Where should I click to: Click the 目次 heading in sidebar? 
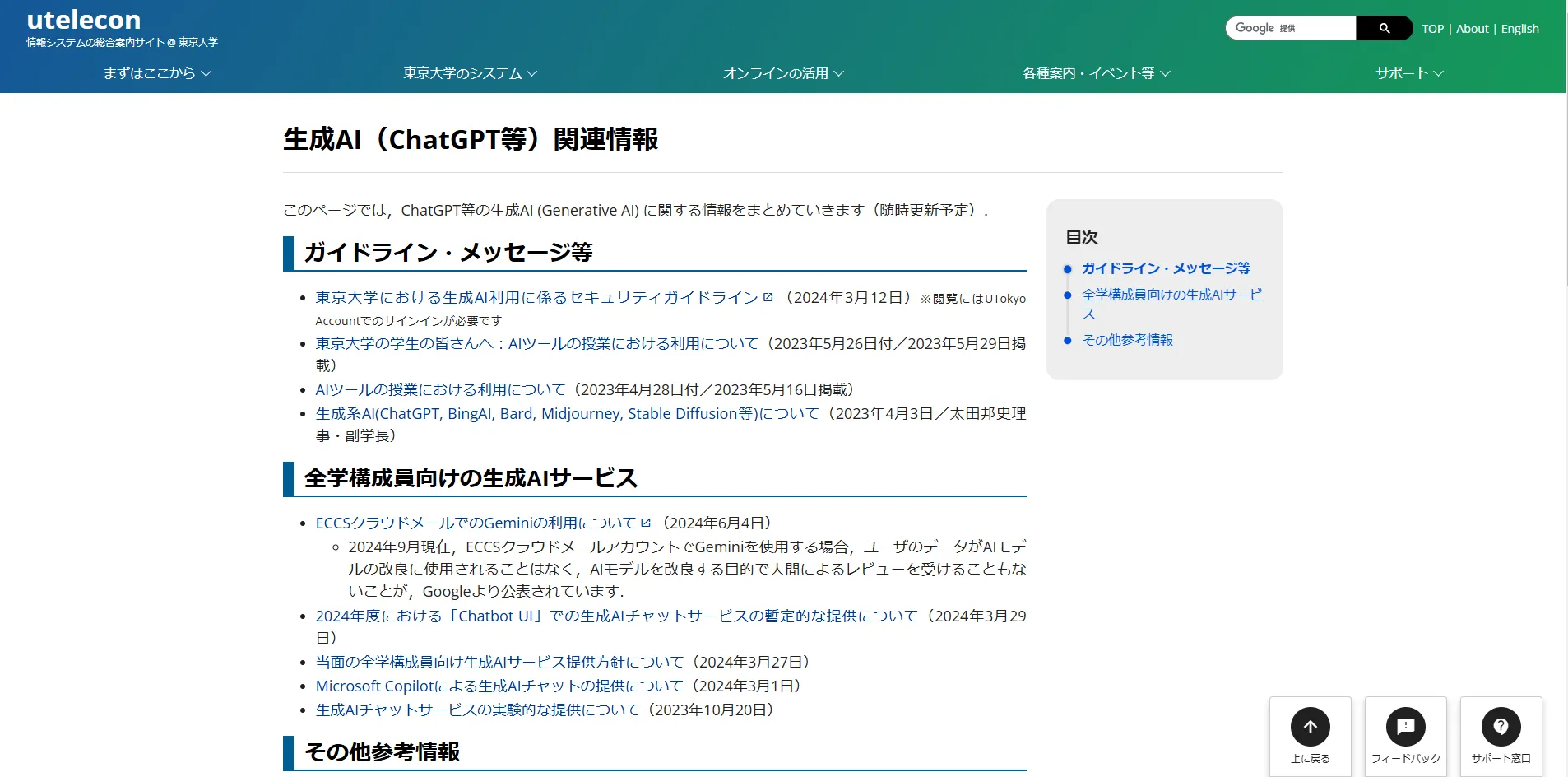1082,237
